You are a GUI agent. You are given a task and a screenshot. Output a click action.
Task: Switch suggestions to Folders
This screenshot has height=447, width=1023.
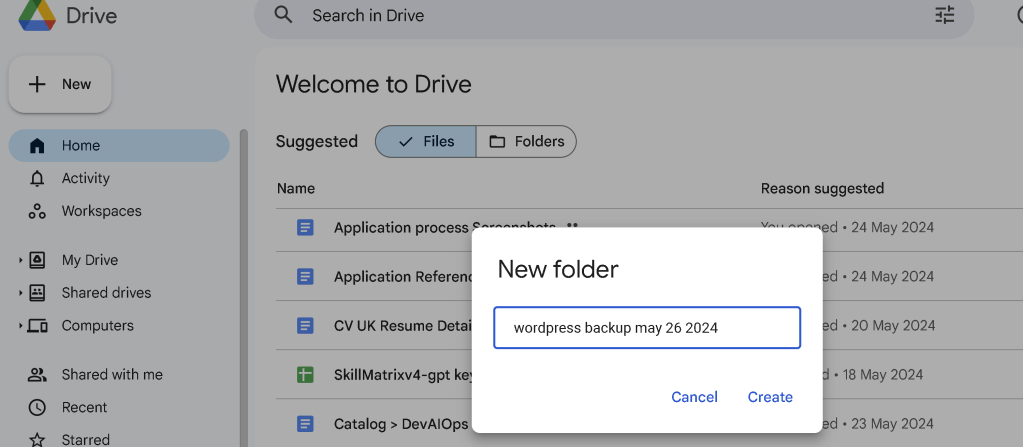[x=526, y=142]
